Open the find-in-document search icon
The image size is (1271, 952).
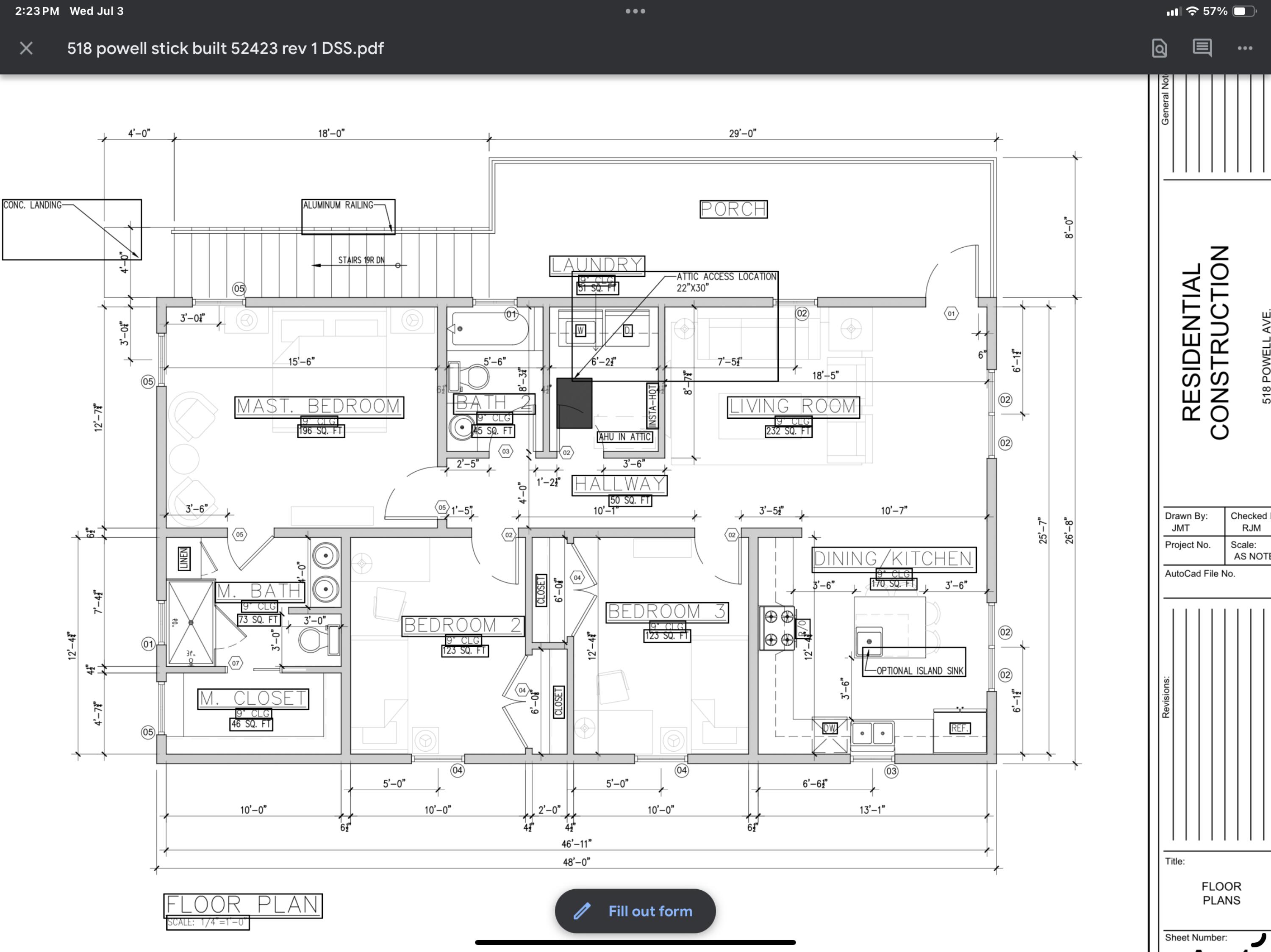tap(1159, 48)
